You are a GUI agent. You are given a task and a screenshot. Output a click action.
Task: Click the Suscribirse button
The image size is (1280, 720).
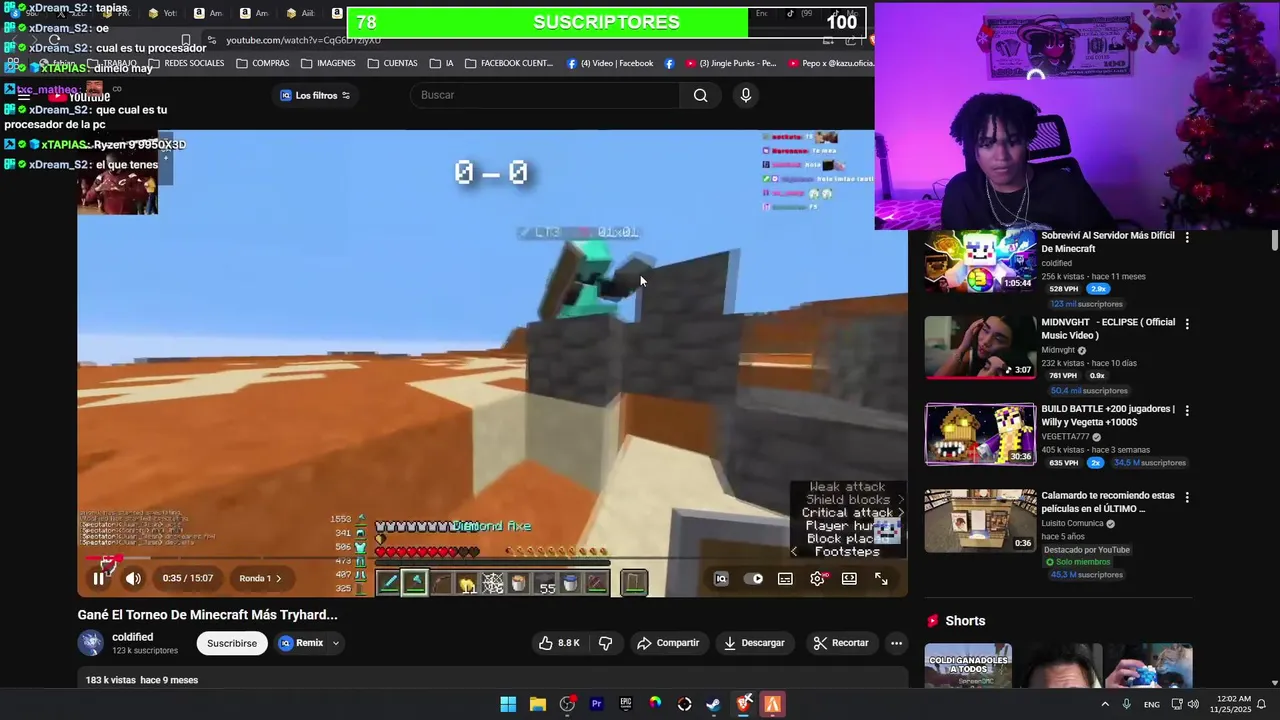click(232, 643)
